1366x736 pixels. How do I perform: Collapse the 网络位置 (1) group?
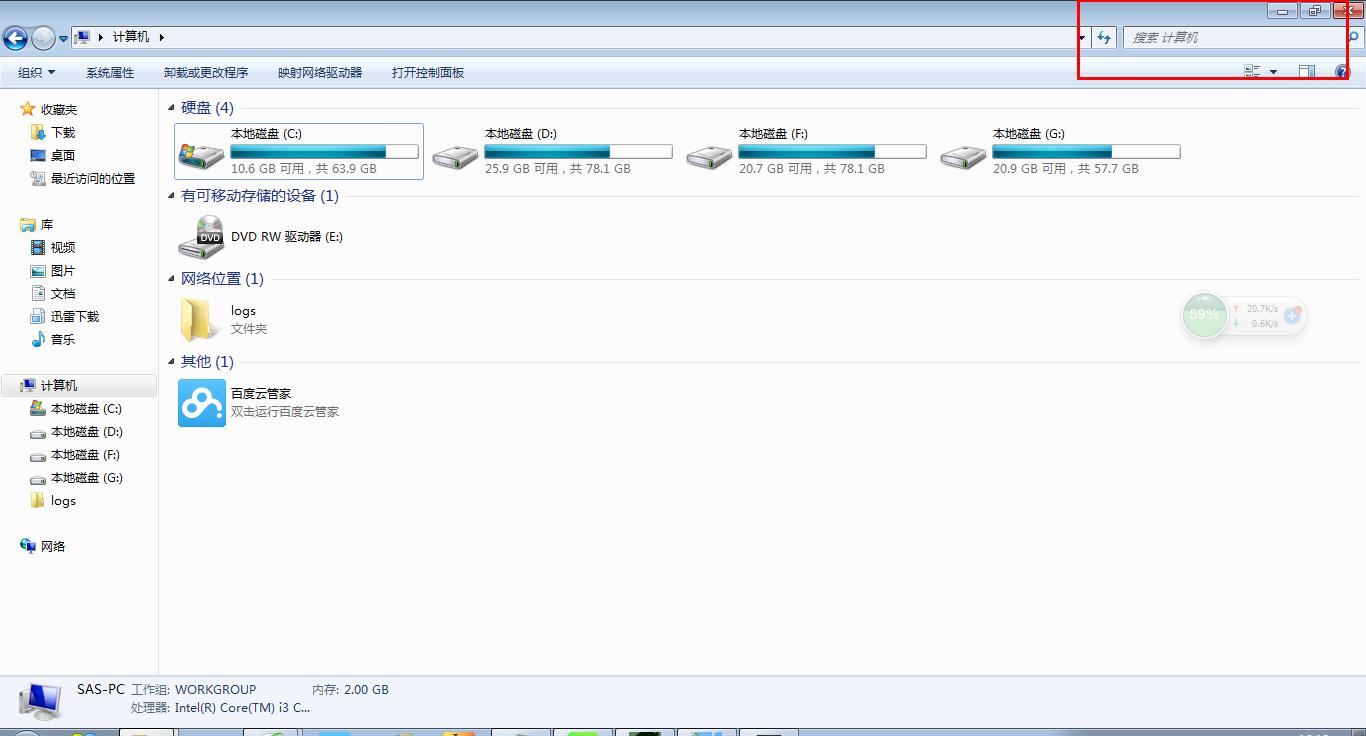(x=172, y=279)
